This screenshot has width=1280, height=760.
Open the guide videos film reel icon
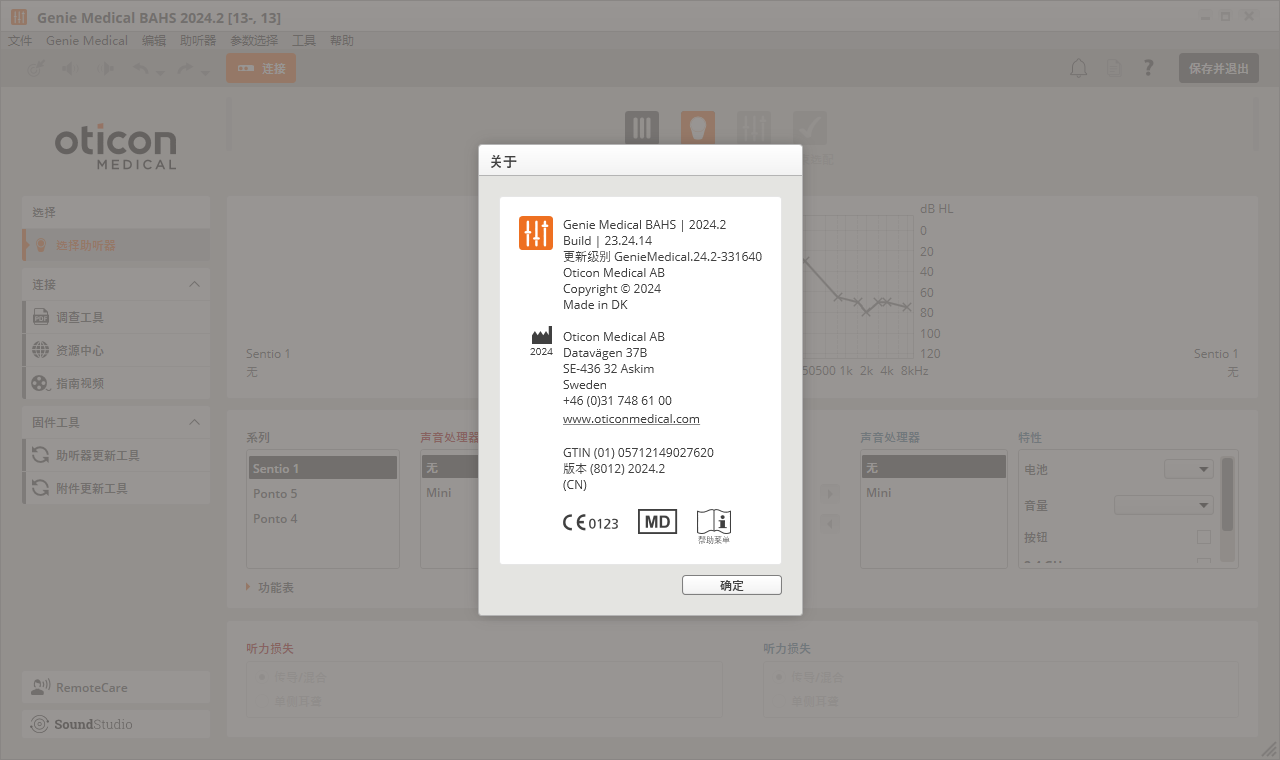(x=40, y=383)
